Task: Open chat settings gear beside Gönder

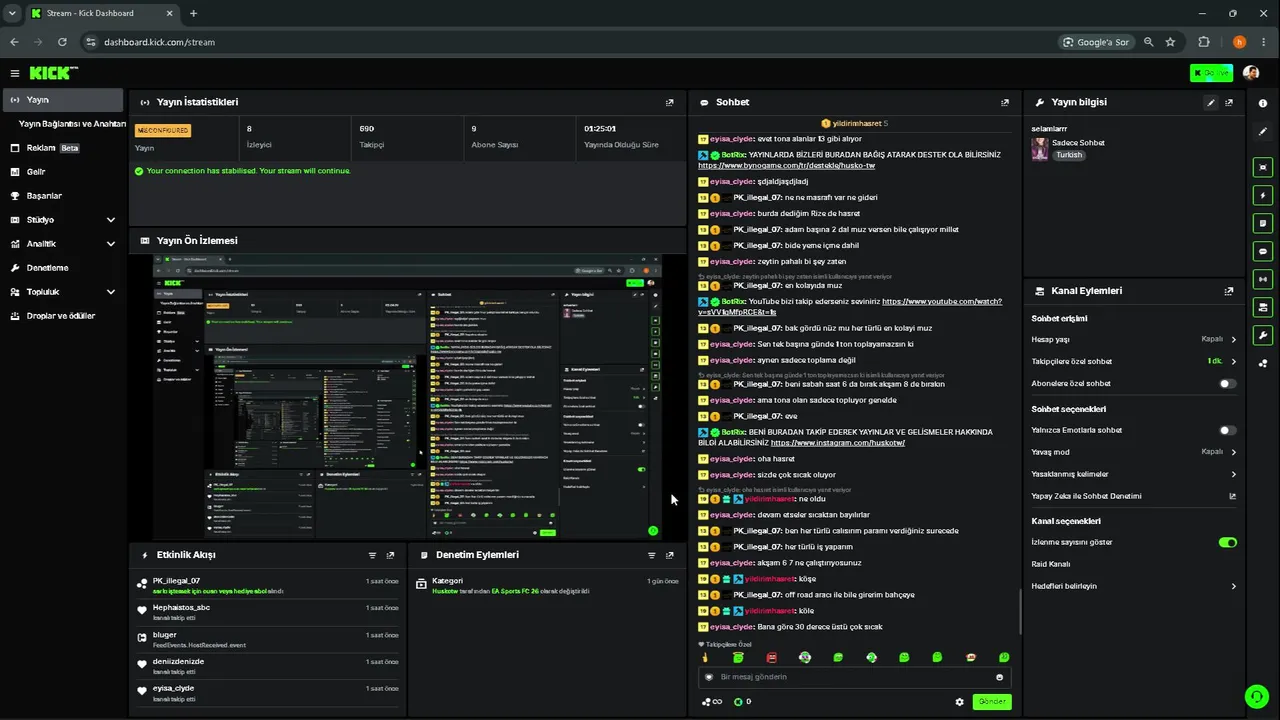Action: tap(960, 702)
